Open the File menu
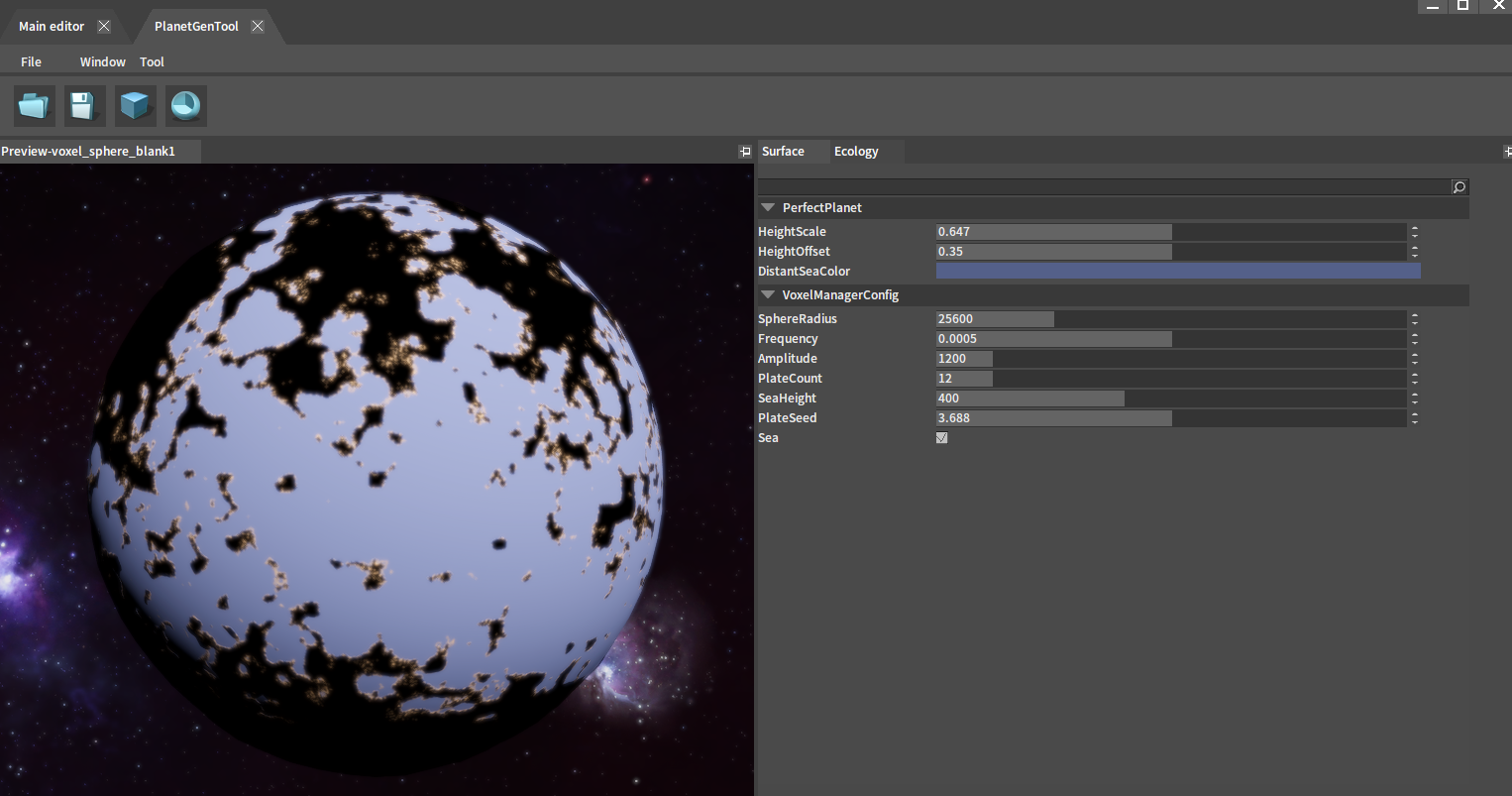Viewport: 1512px width, 796px height. tap(31, 61)
